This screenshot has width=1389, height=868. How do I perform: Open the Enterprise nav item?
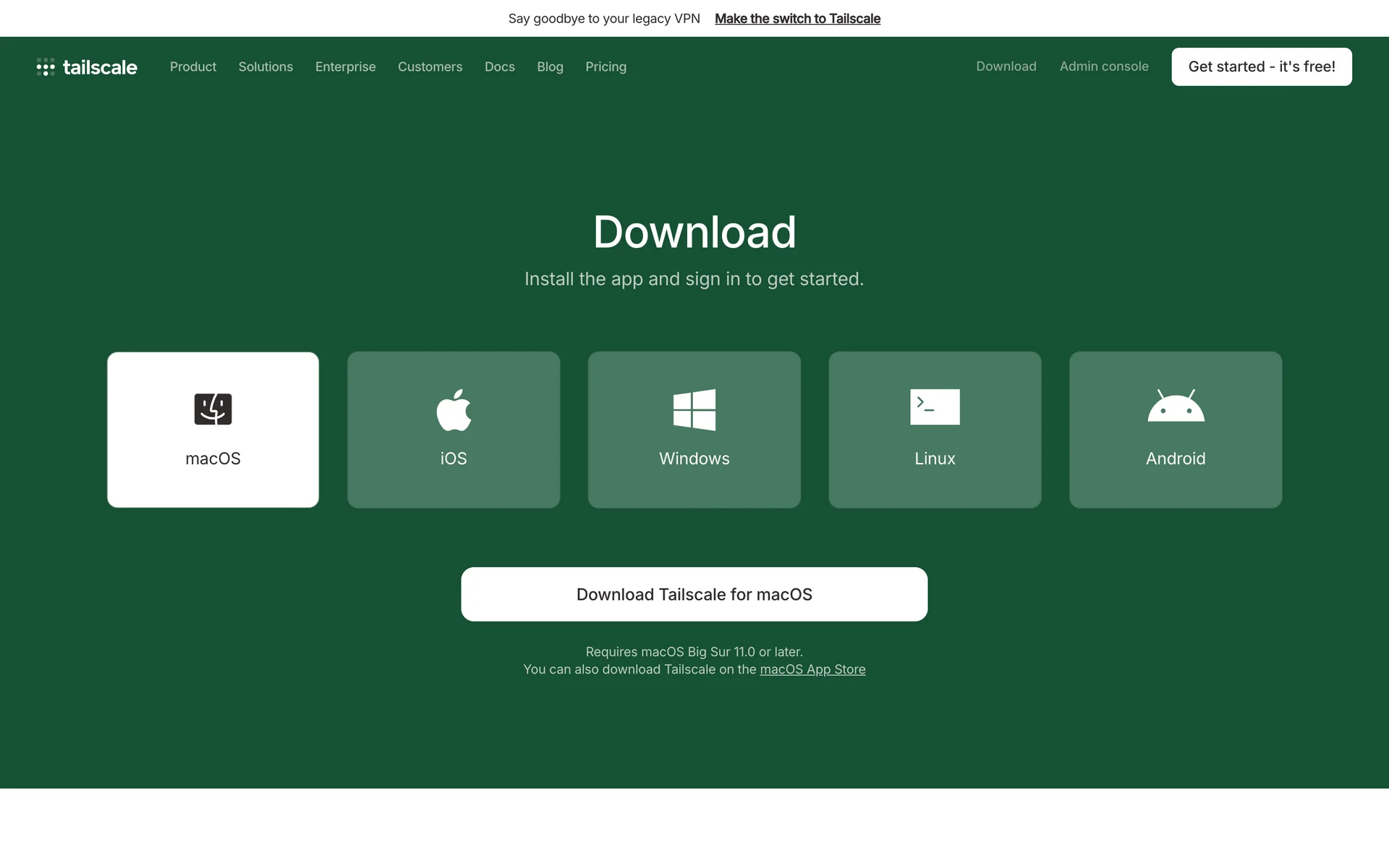[x=345, y=67]
